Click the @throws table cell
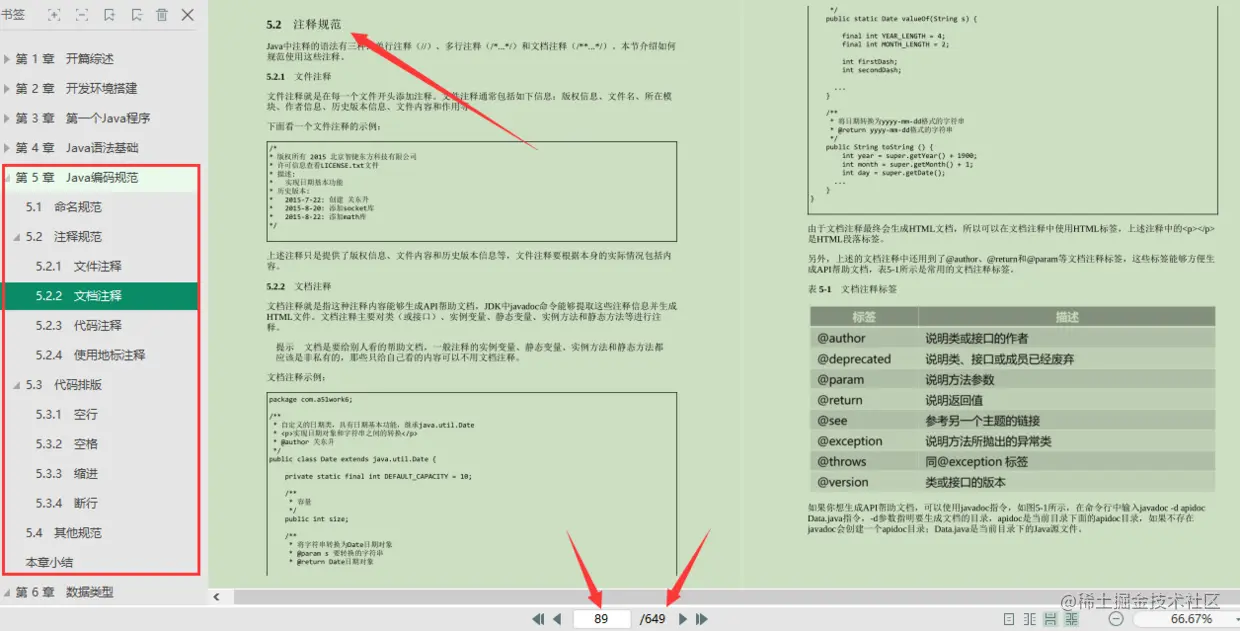Image resolution: width=1240 pixels, height=631 pixels. [862, 462]
